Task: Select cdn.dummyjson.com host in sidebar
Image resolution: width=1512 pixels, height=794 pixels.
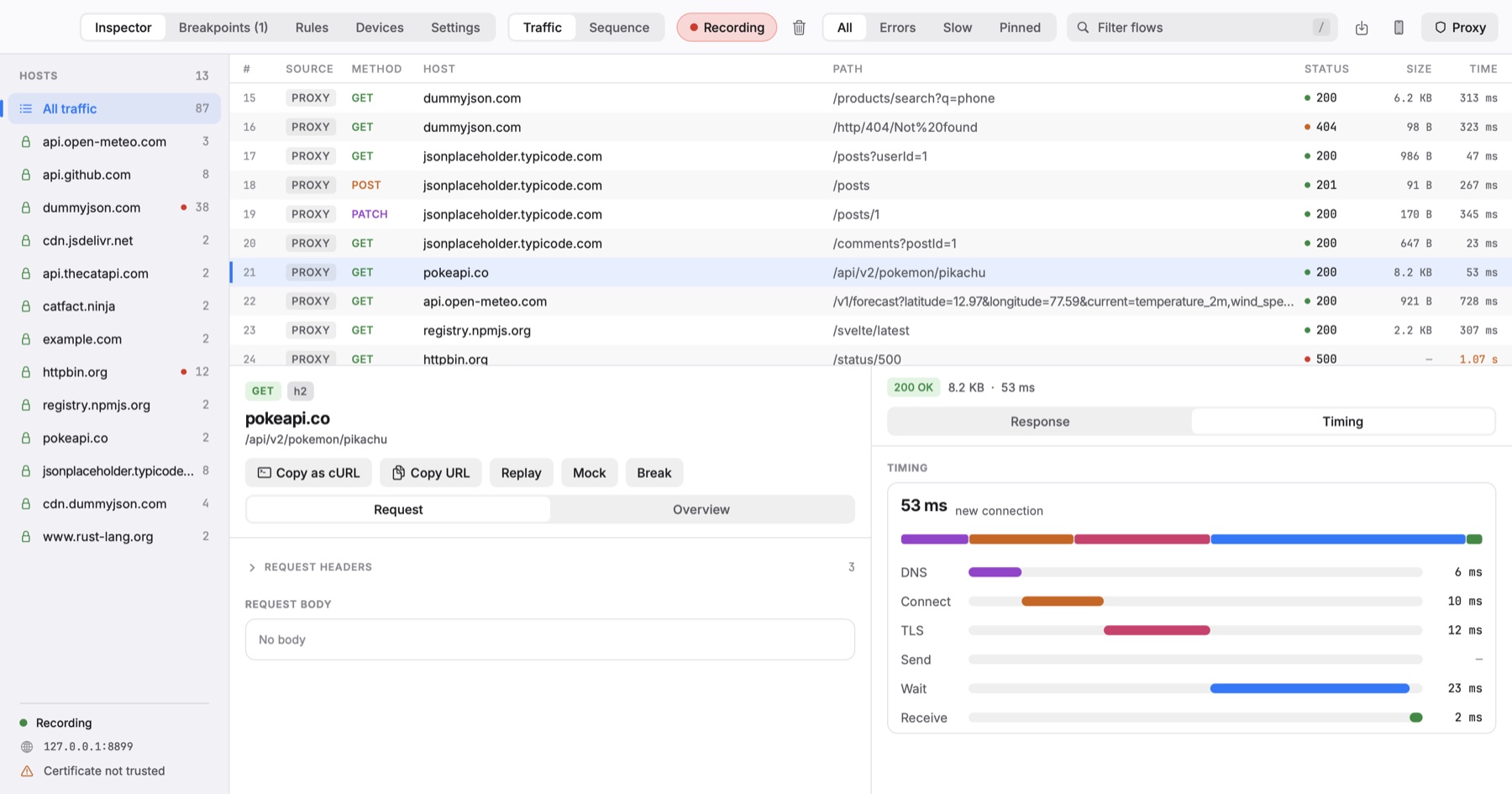Action: (x=114, y=503)
